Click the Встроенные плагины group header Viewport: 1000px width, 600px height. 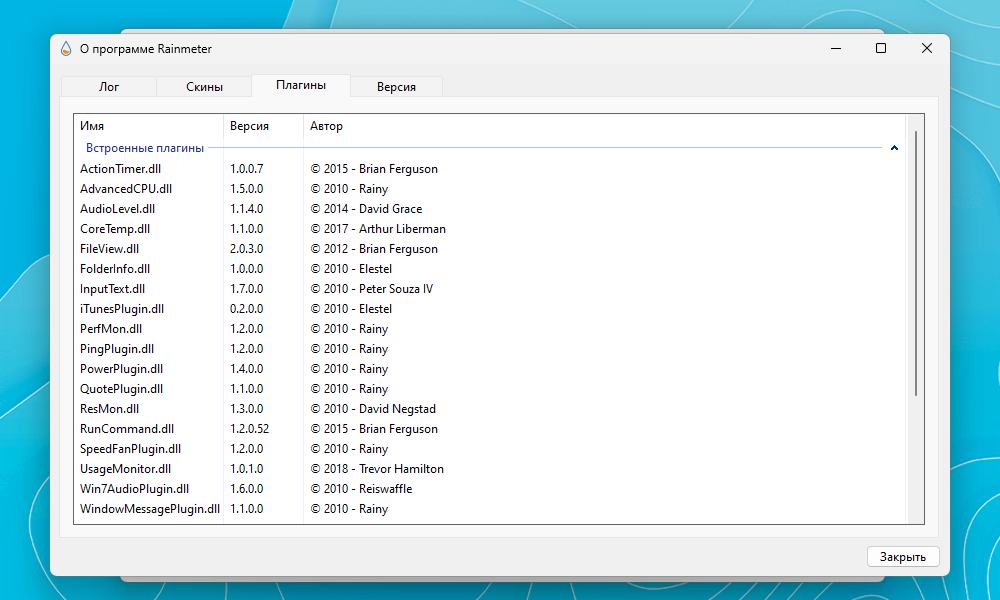145,148
